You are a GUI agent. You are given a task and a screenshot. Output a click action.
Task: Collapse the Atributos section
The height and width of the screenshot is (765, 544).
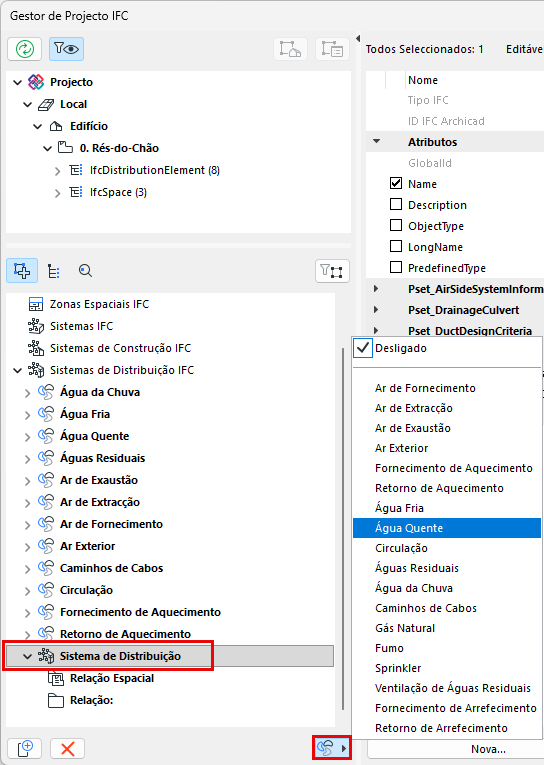(376, 141)
